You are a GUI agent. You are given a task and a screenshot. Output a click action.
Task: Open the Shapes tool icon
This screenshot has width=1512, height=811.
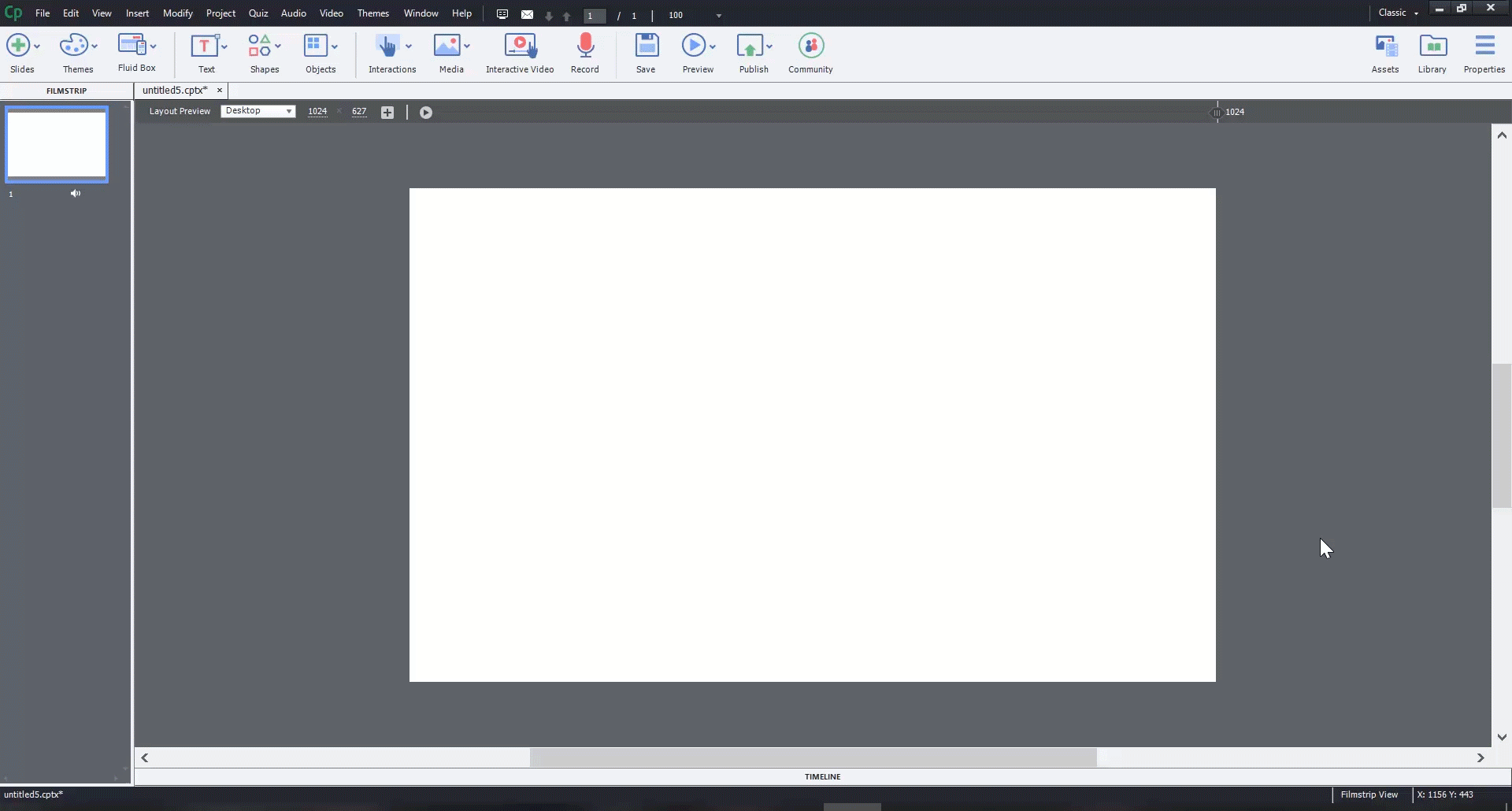260,46
